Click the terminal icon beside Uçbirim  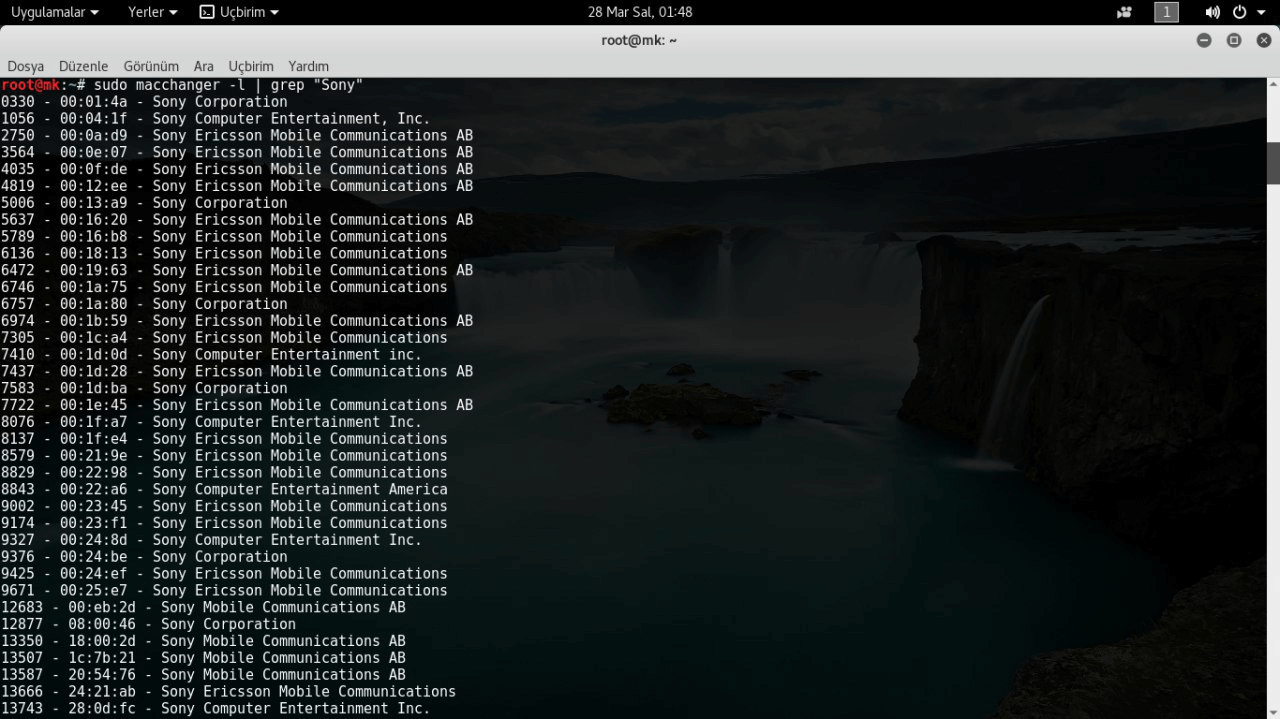[x=207, y=12]
